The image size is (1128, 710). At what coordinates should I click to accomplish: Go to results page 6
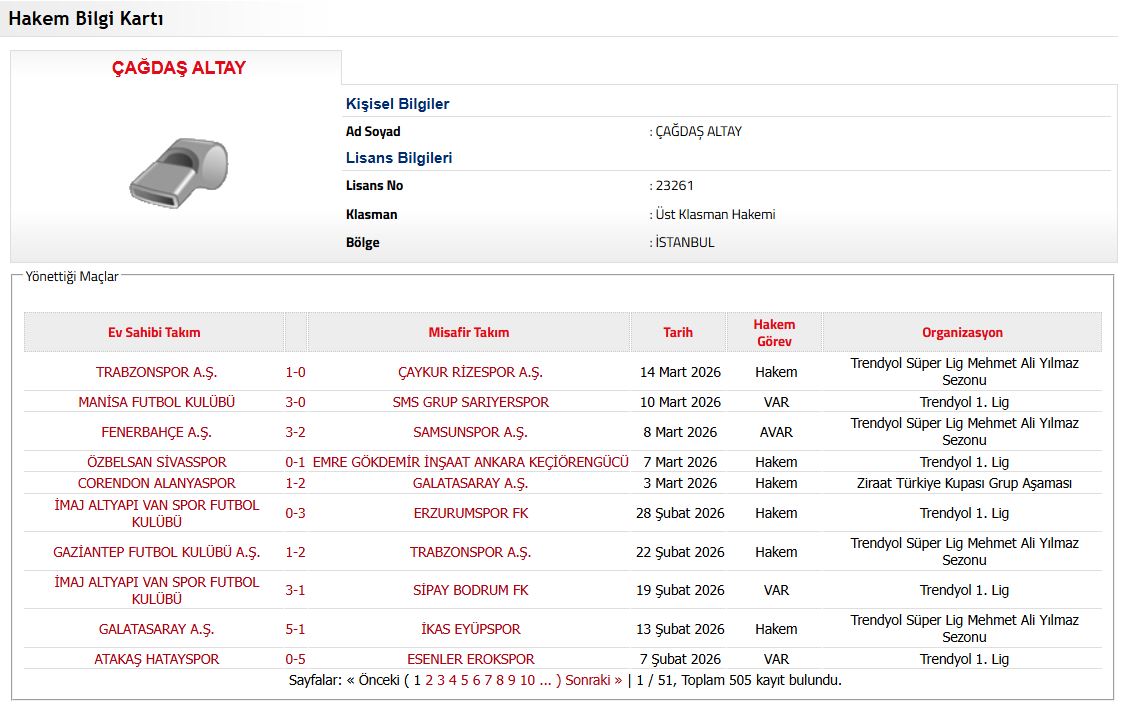click(x=476, y=681)
